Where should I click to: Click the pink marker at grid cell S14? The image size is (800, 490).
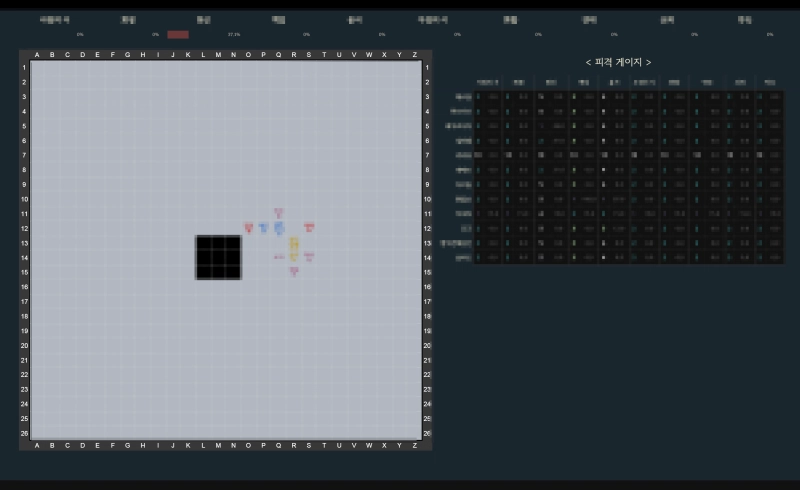coord(309,257)
